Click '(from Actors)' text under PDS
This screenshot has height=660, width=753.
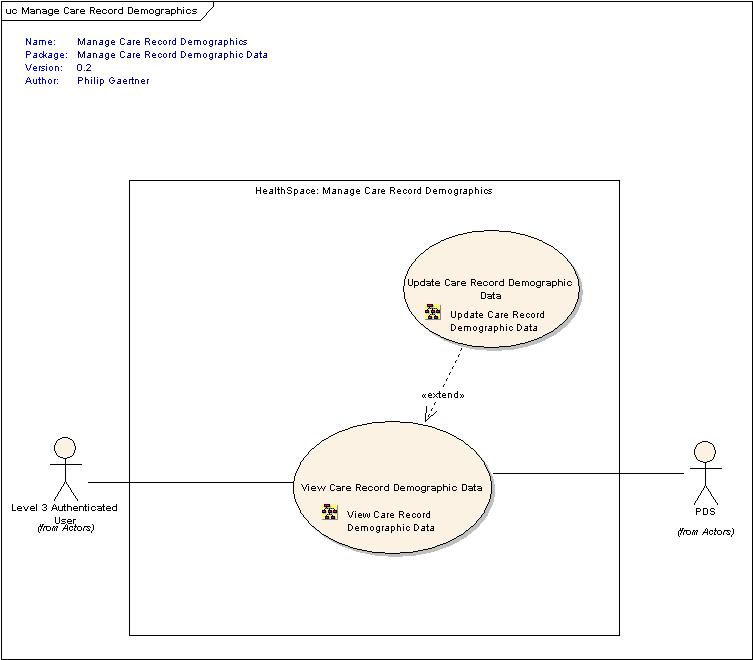[705, 532]
